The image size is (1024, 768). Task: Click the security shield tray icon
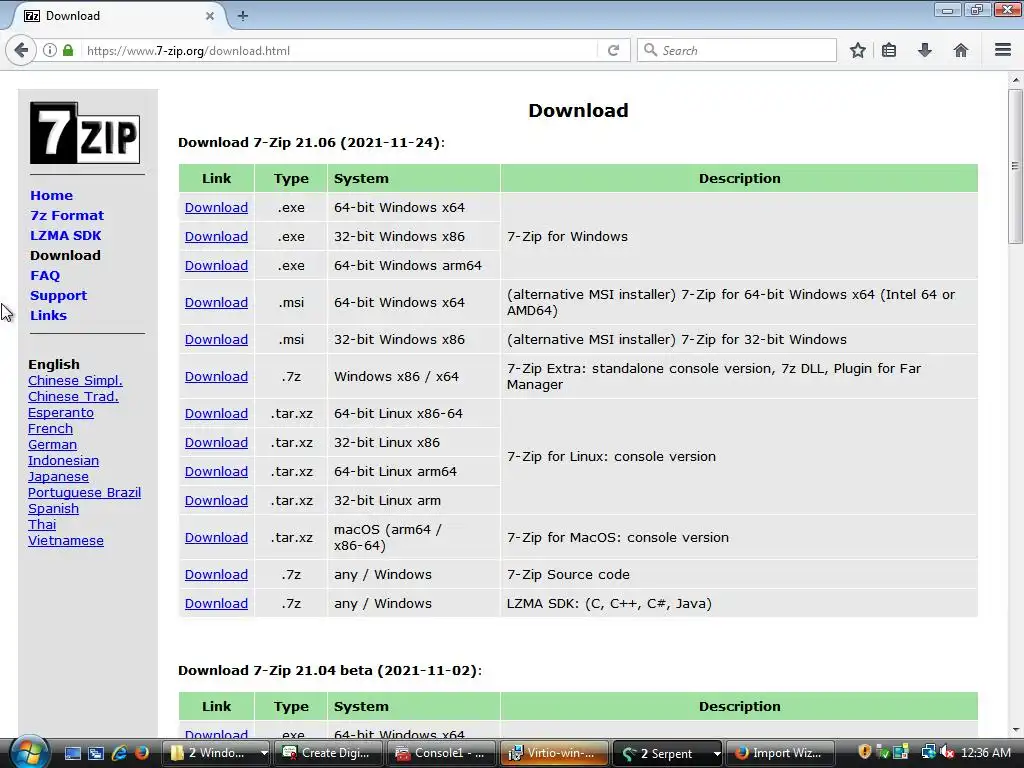864,752
